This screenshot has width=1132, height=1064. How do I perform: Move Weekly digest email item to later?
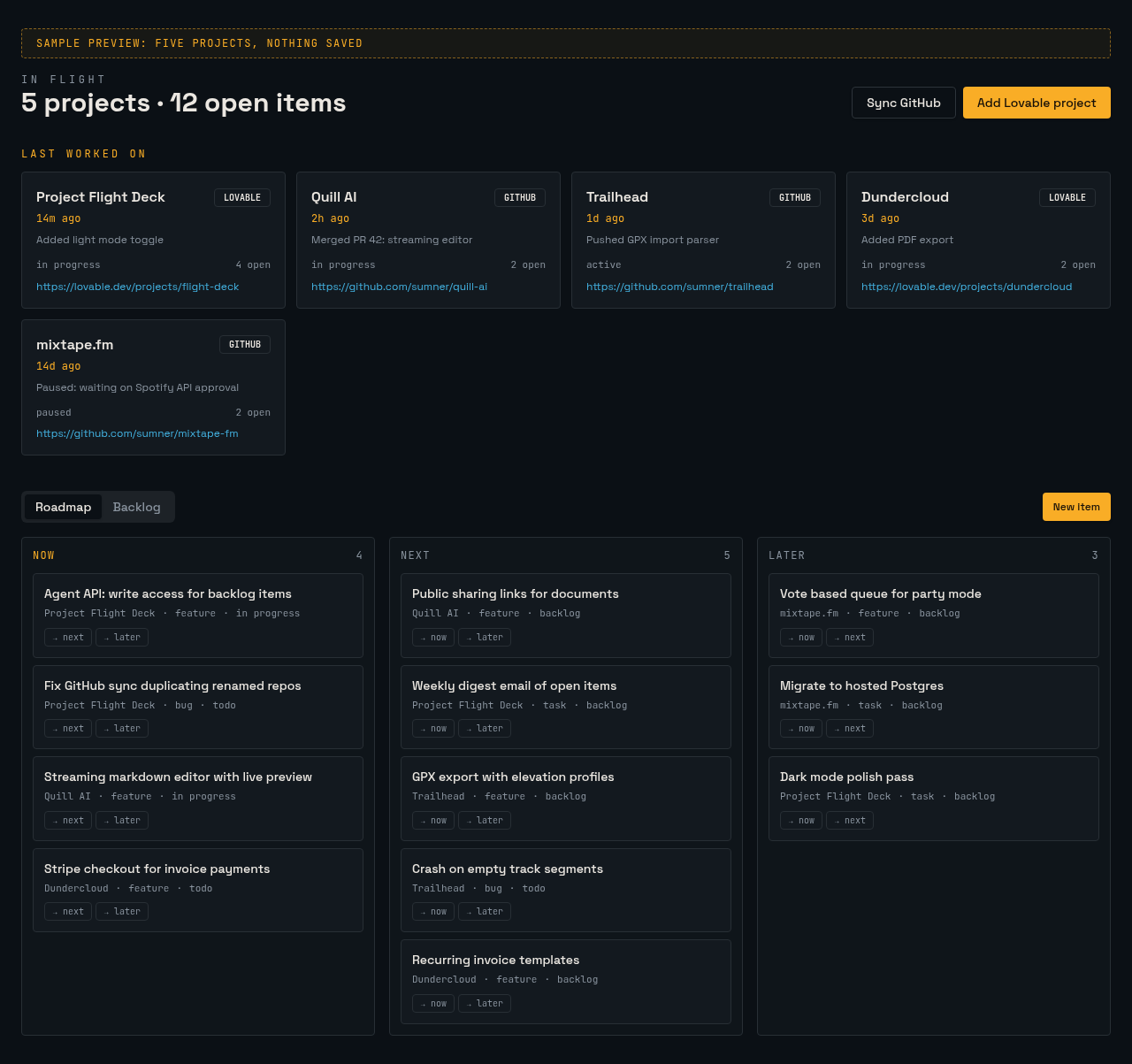coord(485,728)
